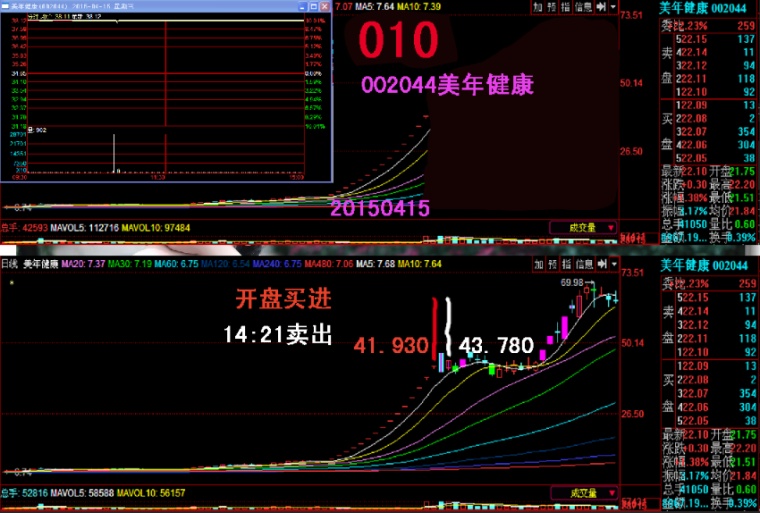Select sell-4 price 22.14 in upper order book
Viewport: 760px width, 513px height.
695,52
